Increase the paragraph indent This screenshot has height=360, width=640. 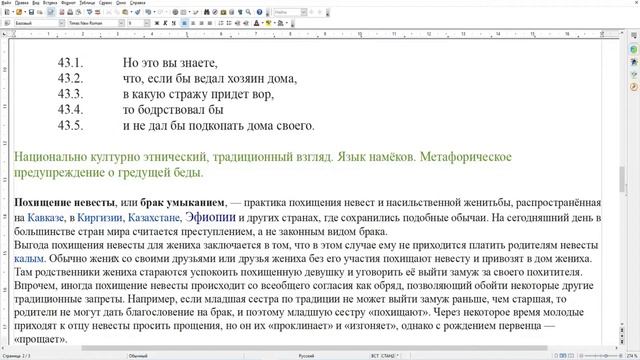pos(246,23)
